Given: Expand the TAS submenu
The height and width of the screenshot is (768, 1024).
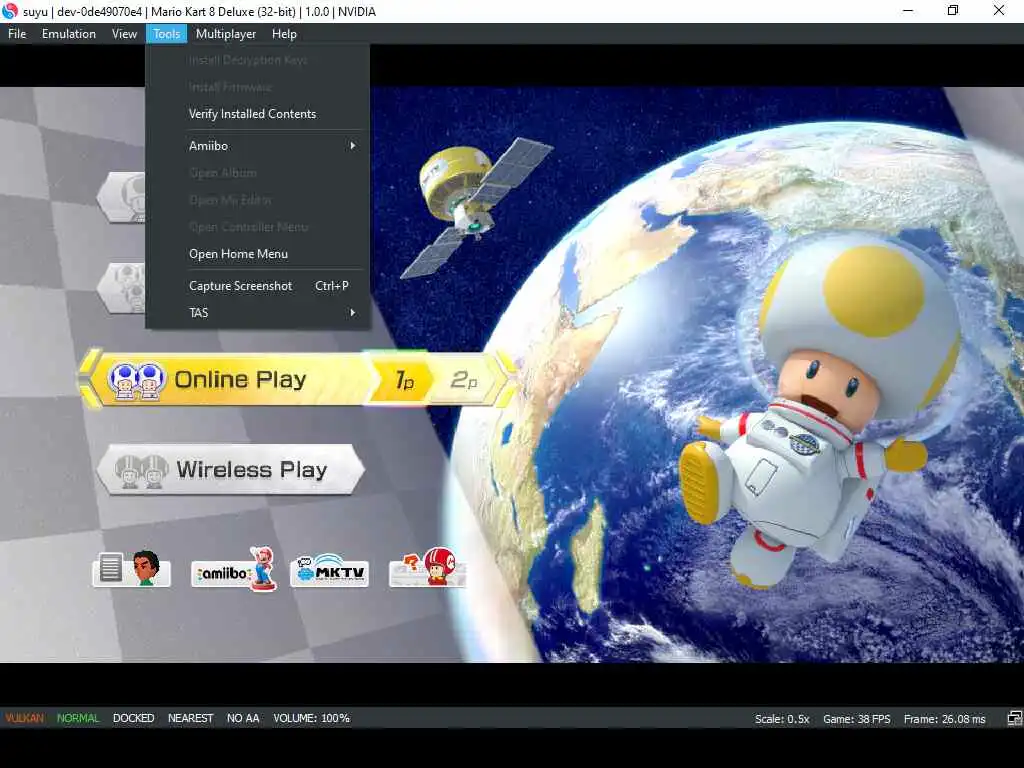Looking at the screenshot, I should (257, 313).
